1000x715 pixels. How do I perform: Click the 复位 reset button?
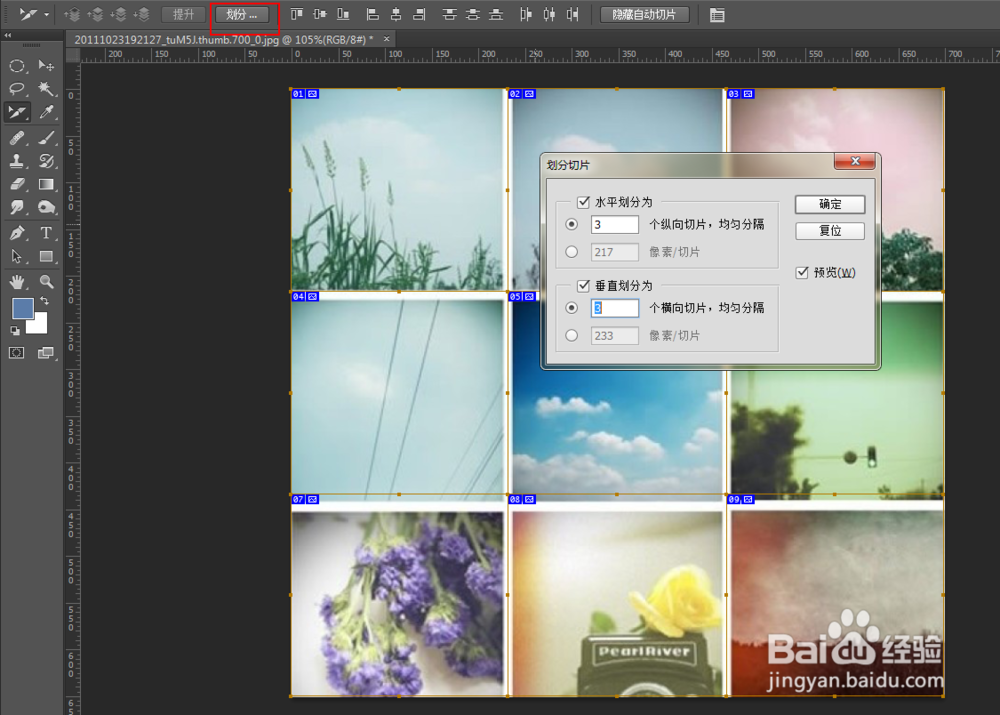[x=830, y=230]
